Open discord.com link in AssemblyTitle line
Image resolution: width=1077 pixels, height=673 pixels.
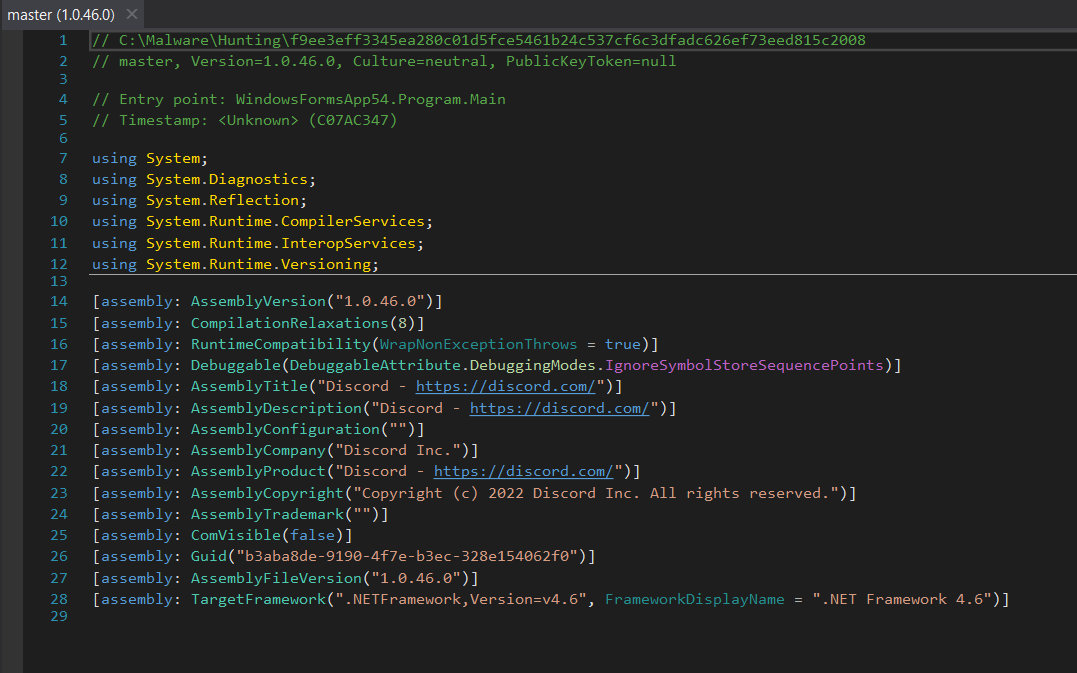point(506,387)
